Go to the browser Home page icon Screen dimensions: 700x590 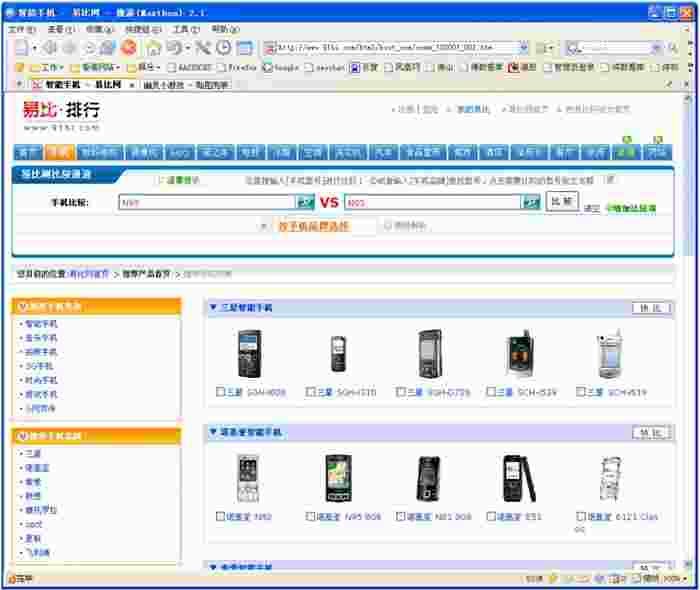[154, 47]
